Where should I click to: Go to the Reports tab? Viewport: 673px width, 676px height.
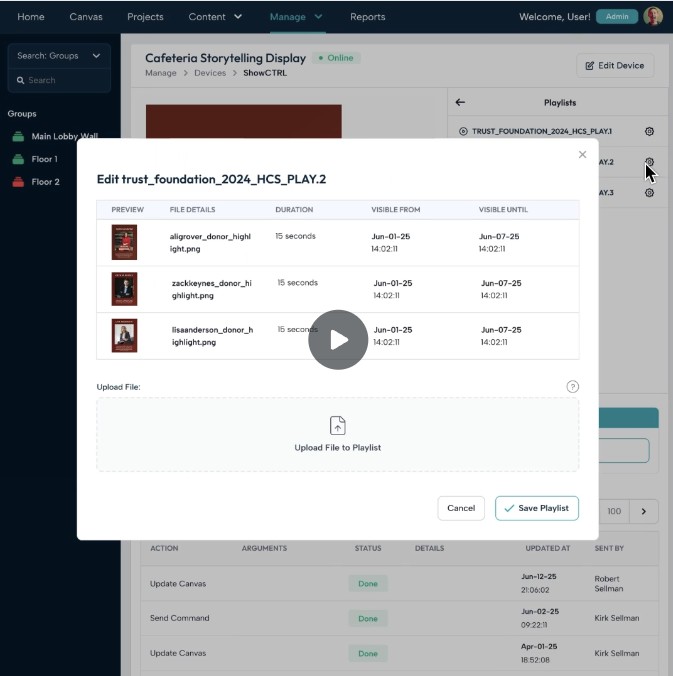(367, 17)
